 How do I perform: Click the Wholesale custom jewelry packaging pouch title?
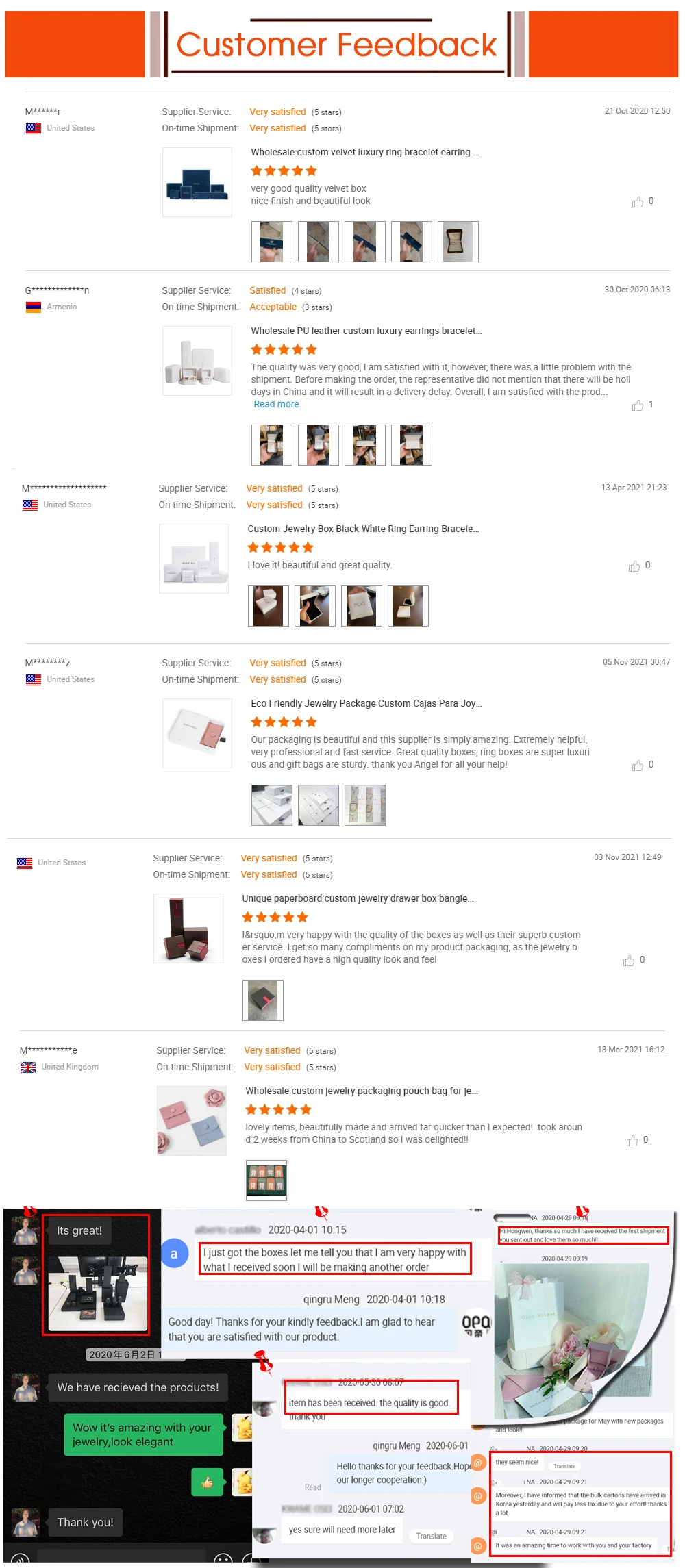coord(362,1091)
